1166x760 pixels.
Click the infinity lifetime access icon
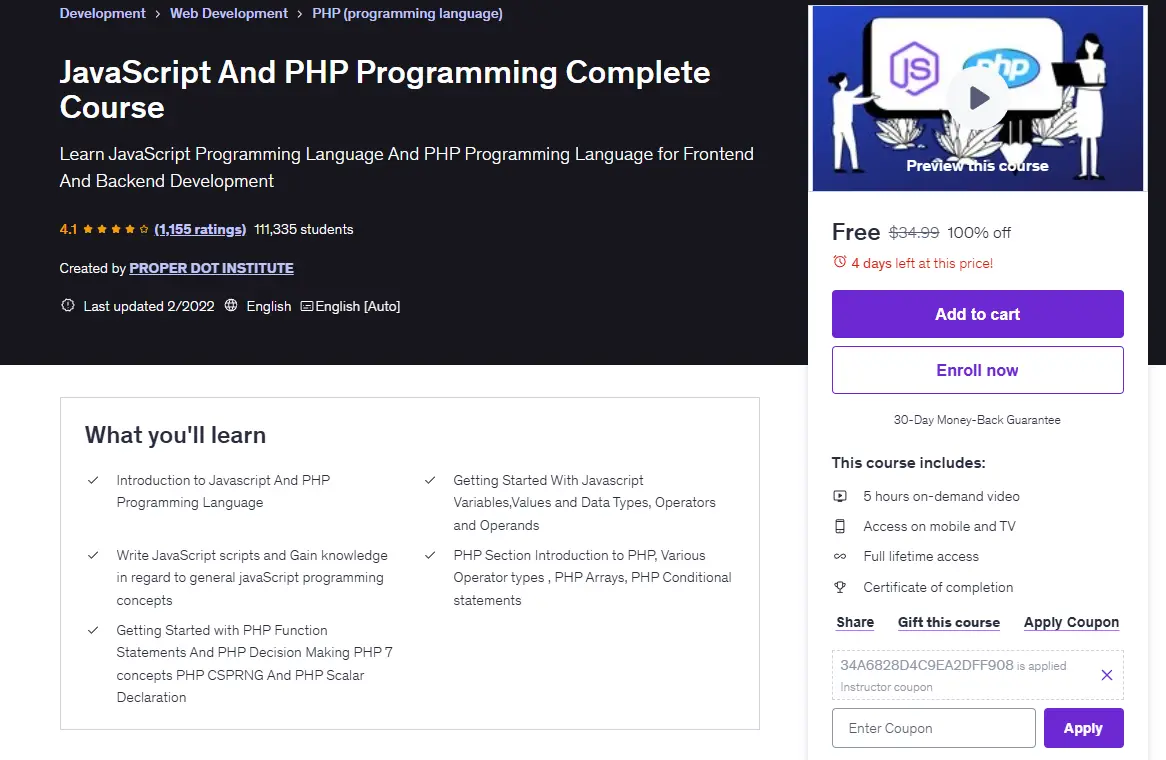(x=840, y=556)
